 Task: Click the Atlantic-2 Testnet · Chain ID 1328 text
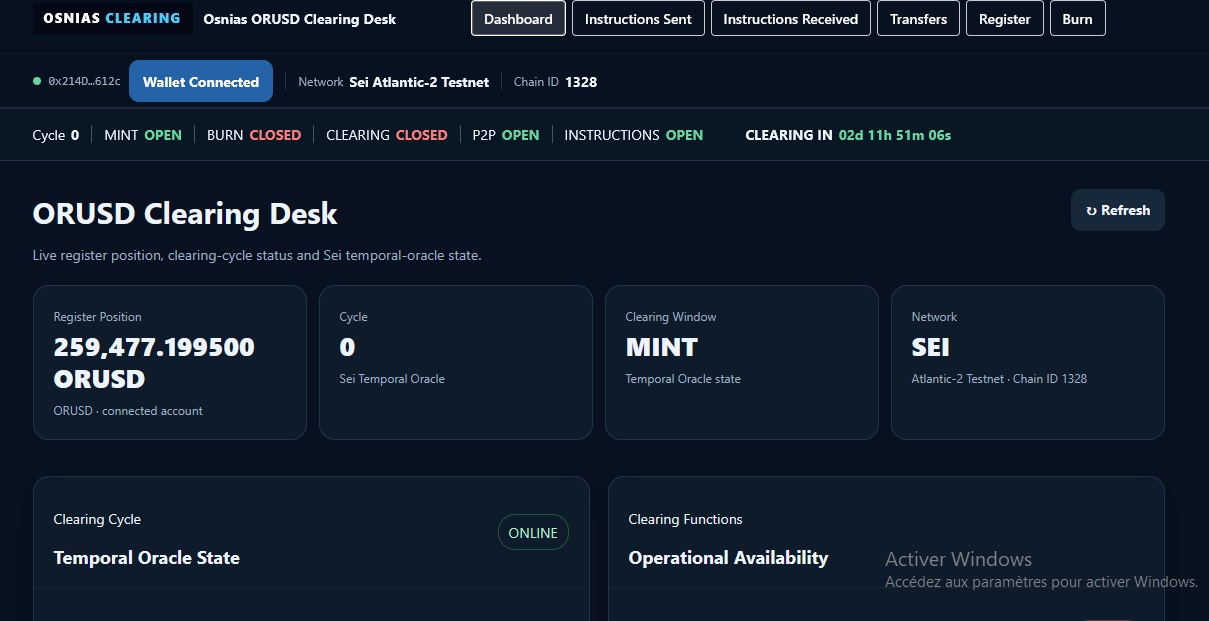point(999,379)
